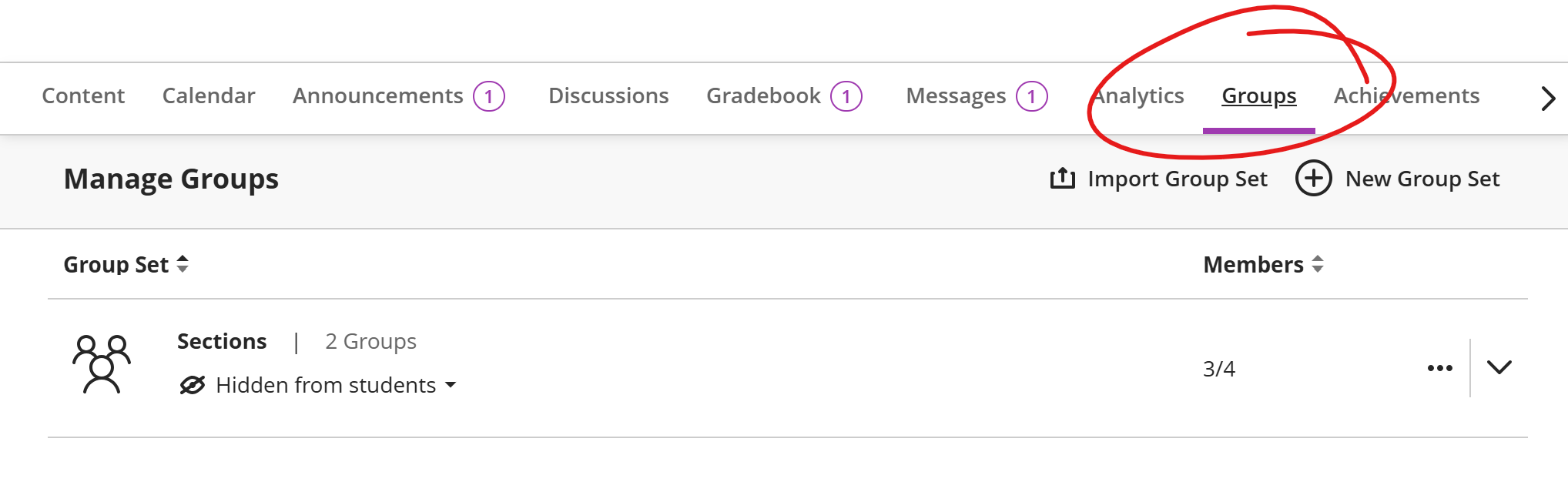1568x482 pixels.
Task: Click the Messages notification count badge
Action: coord(1031,96)
